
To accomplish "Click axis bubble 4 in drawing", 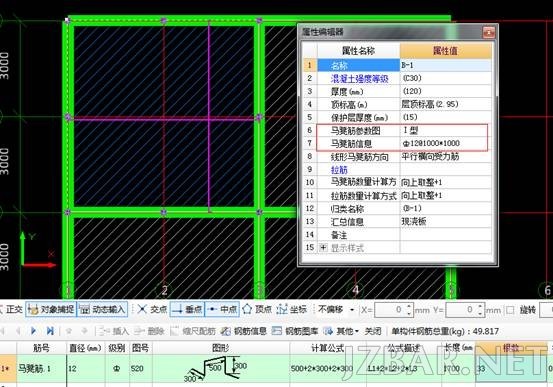I will [356, 290].
